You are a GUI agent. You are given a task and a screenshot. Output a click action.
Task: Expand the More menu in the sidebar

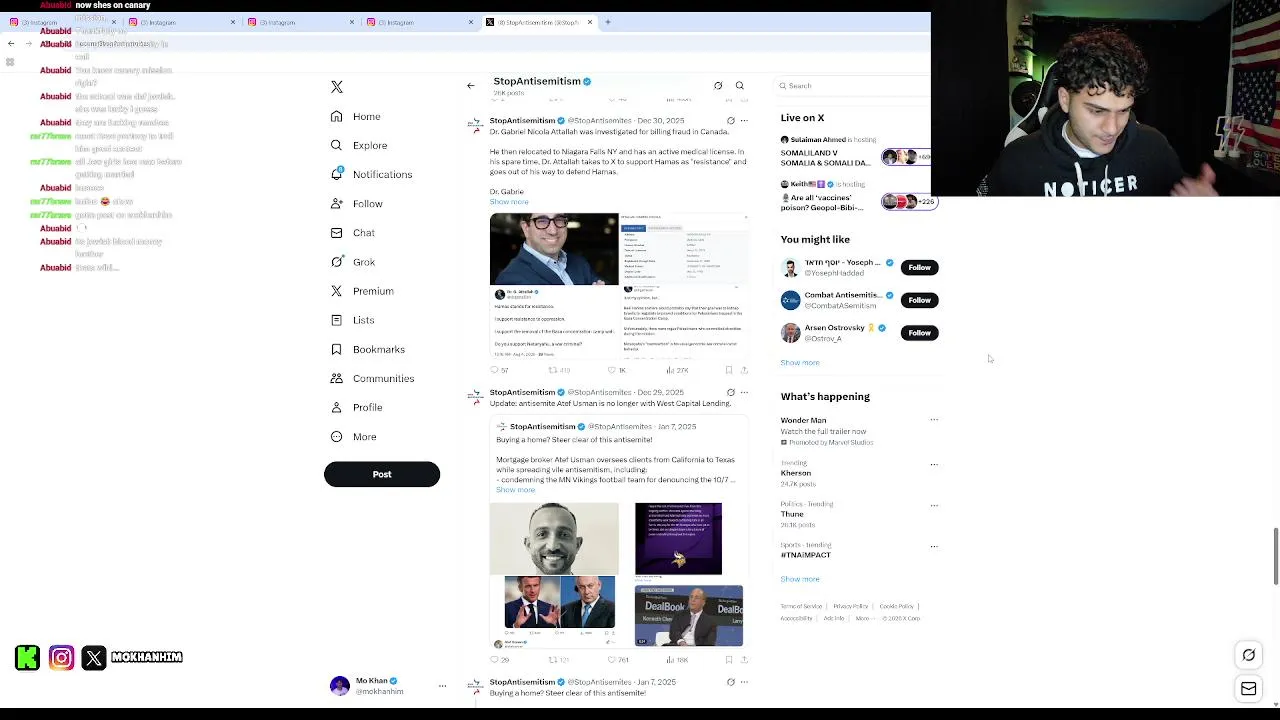point(353,437)
